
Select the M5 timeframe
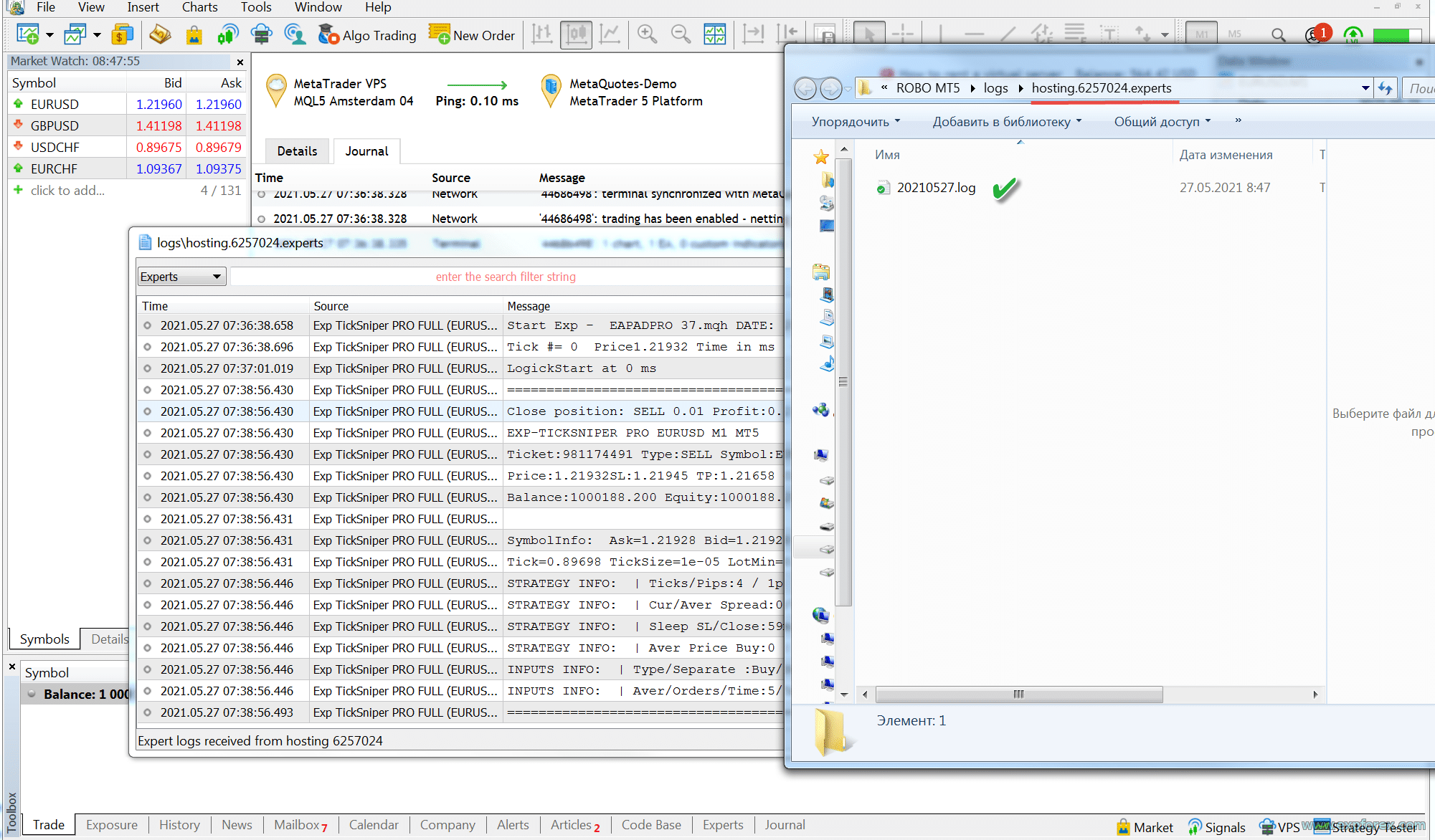pyautogui.click(x=1235, y=34)
